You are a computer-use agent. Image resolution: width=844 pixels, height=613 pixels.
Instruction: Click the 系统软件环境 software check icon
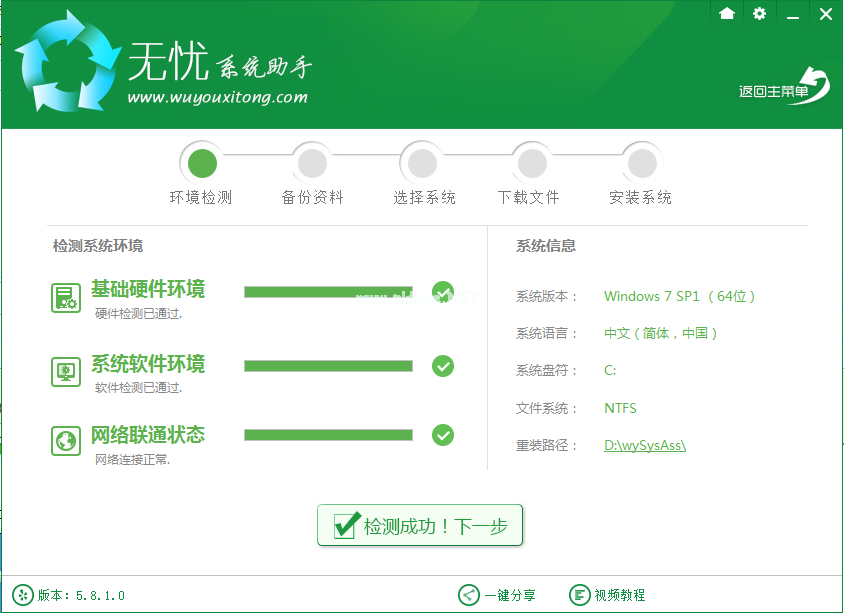65,371
